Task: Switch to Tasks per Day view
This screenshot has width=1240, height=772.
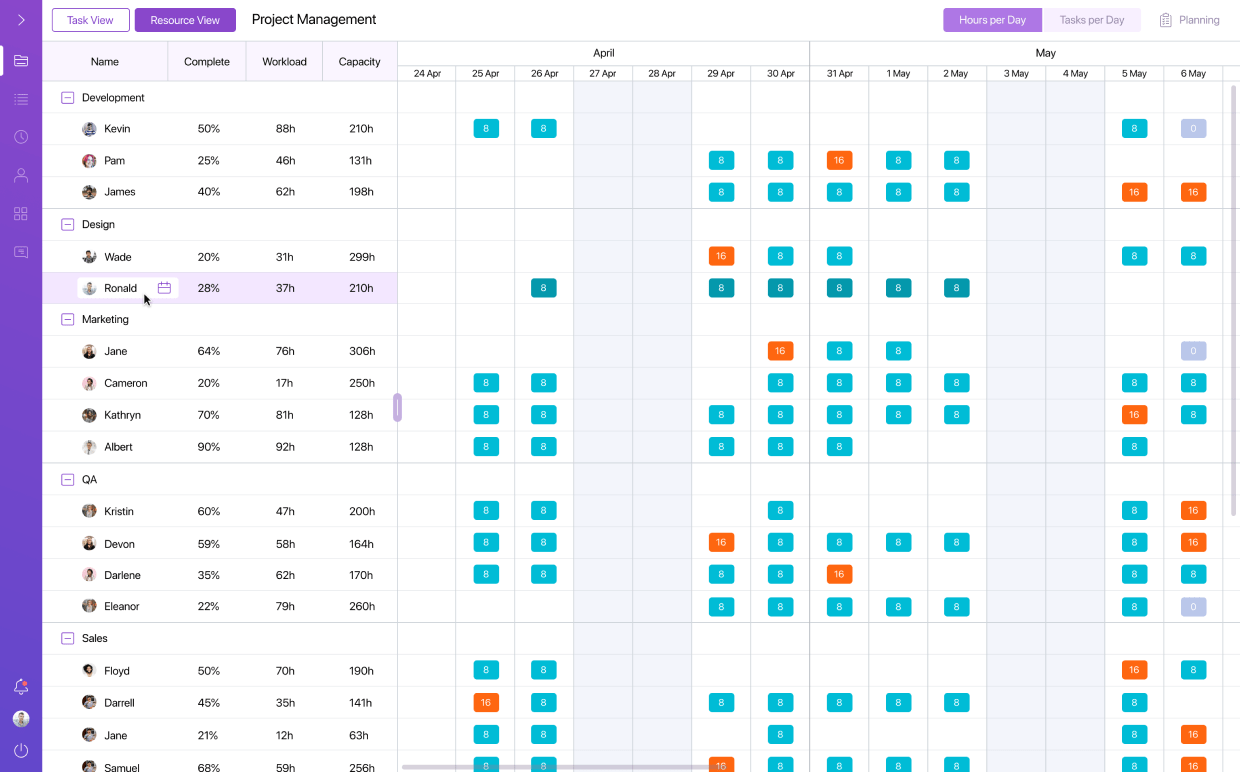Action: coord(1092,19)
